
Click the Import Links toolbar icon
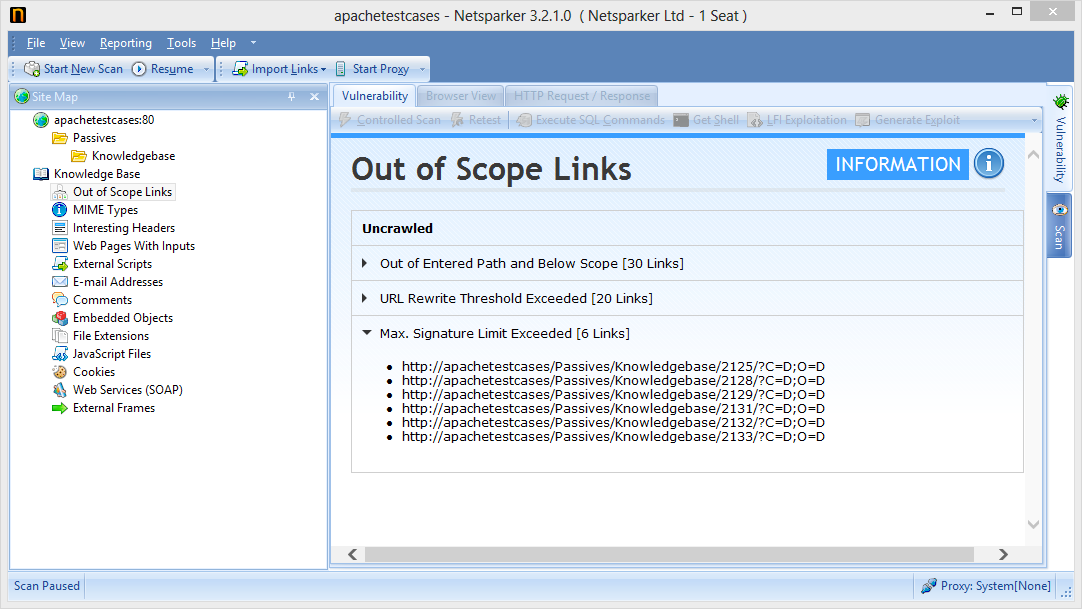click(240, 68)
